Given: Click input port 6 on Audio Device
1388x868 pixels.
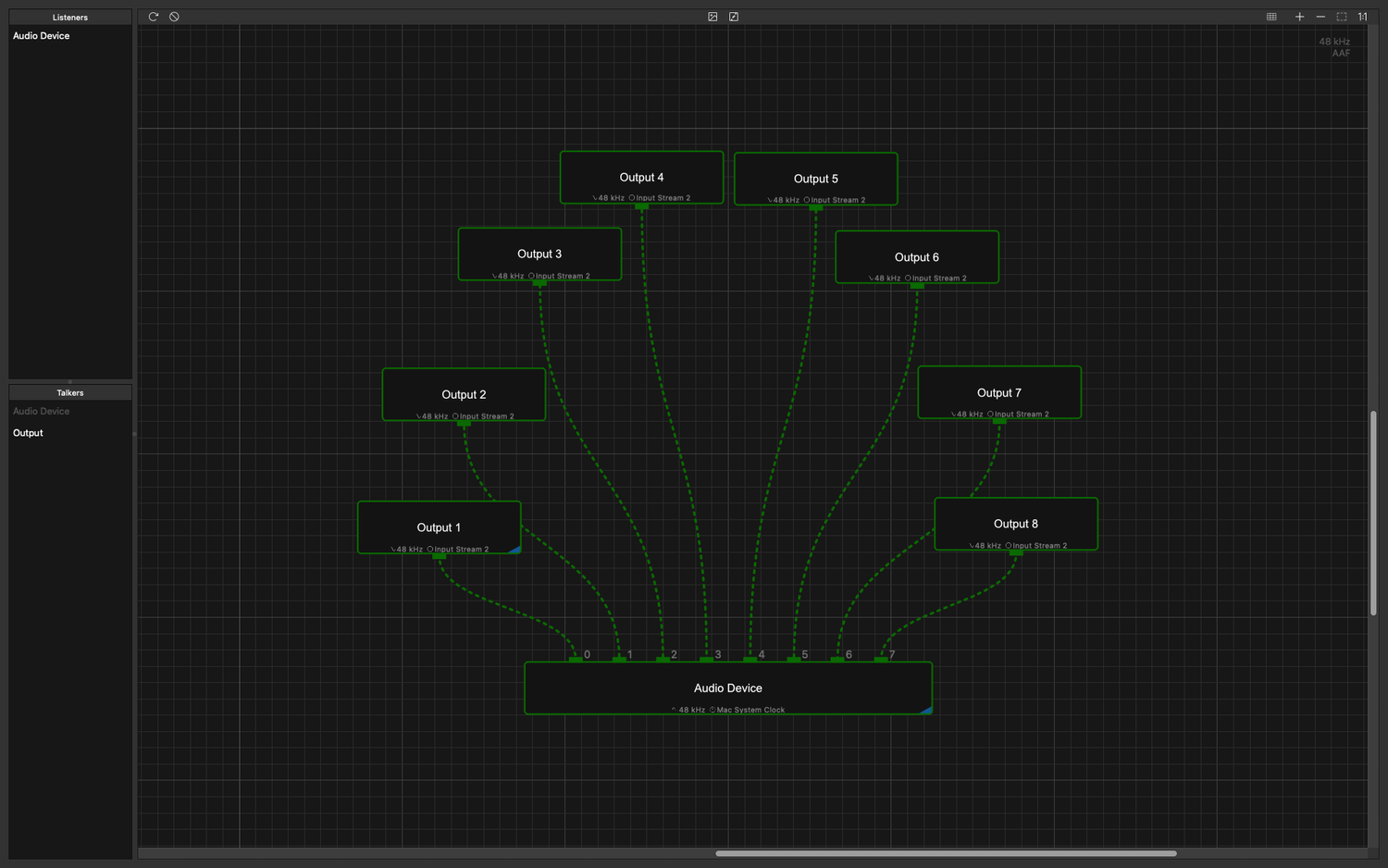Looking at the screenshot, I should point(837,659).
